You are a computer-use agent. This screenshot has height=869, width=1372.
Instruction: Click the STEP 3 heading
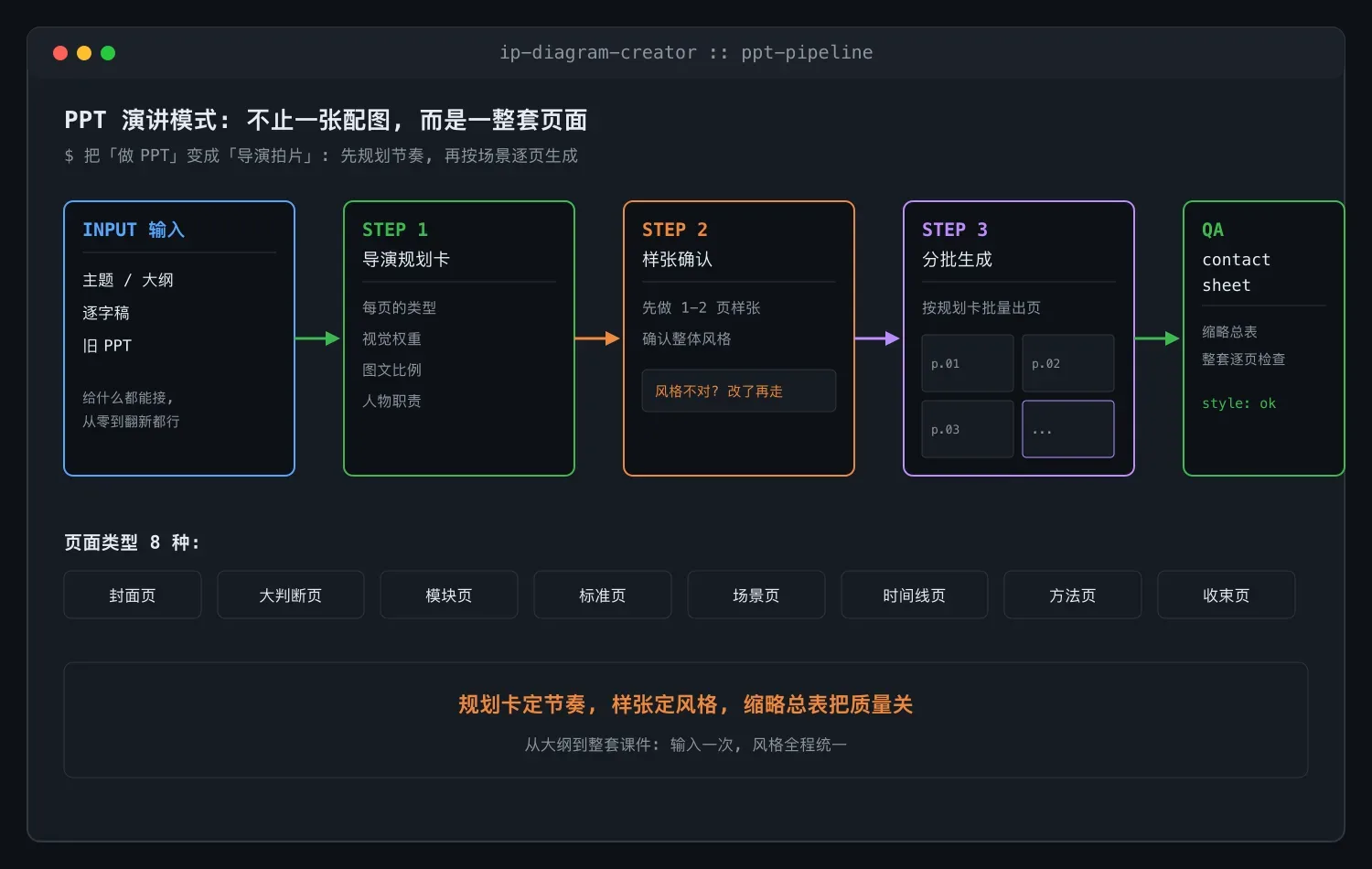(955, 230)
